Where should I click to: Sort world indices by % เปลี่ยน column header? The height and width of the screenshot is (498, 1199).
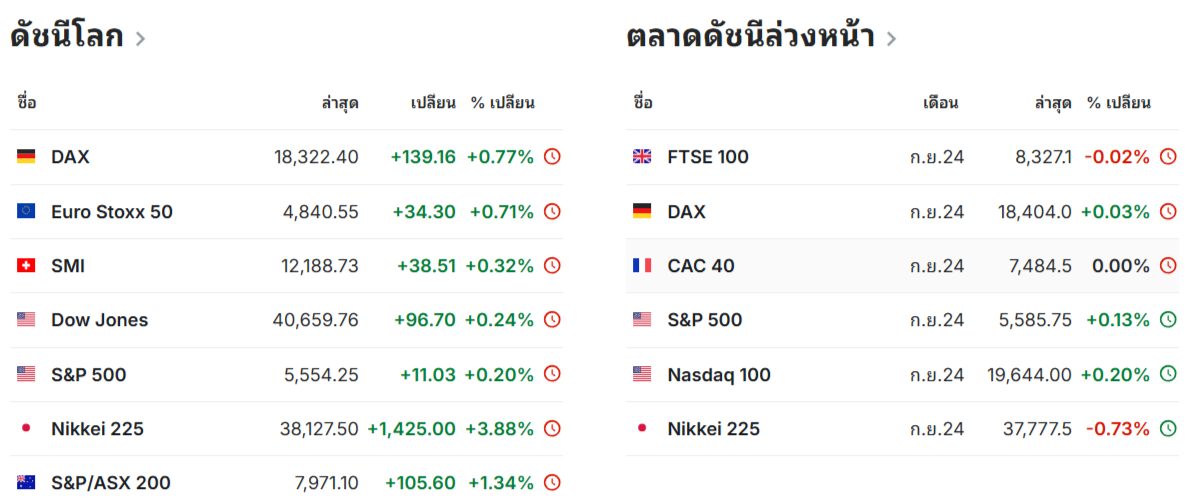click(503, 103)
